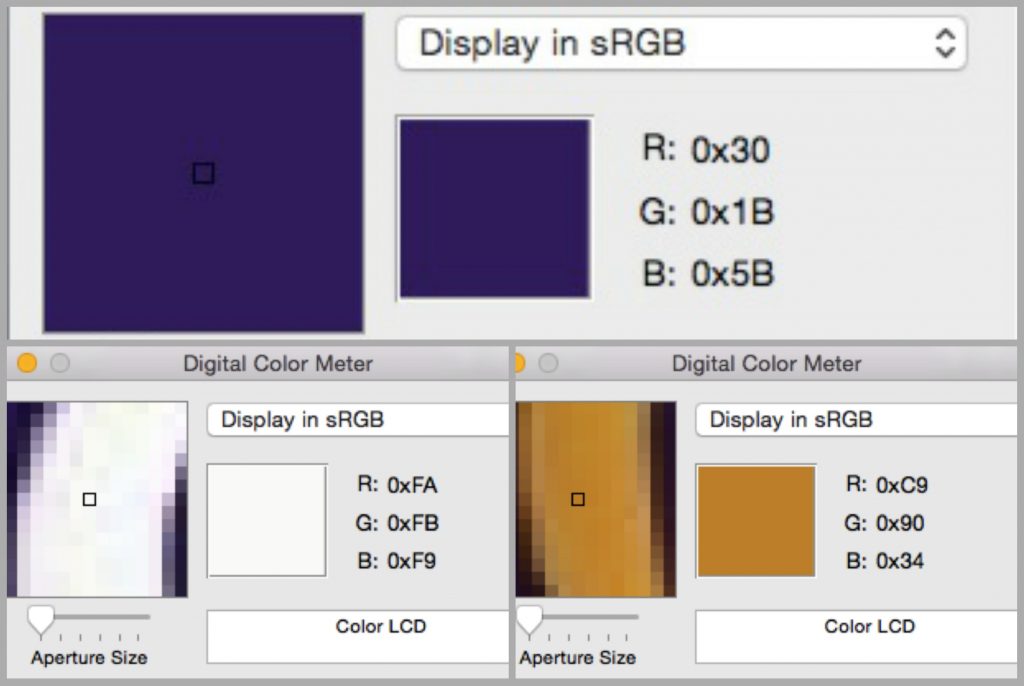Minimize the left Digital Color Meter window

tap(27, 364)
